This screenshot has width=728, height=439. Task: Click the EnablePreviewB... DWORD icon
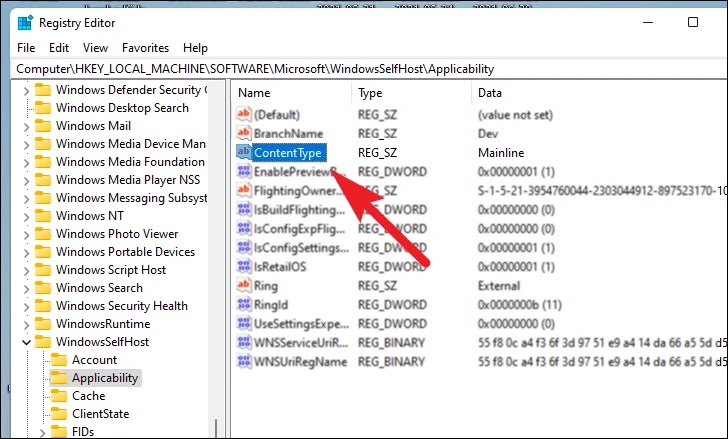tap(244, 171)
